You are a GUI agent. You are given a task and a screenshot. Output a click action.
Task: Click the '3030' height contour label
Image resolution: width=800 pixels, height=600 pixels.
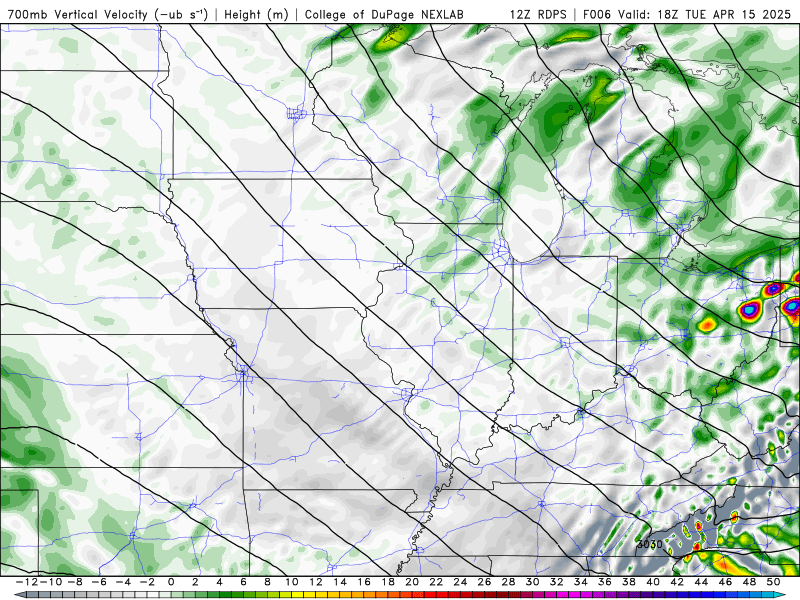coord(649,544)
